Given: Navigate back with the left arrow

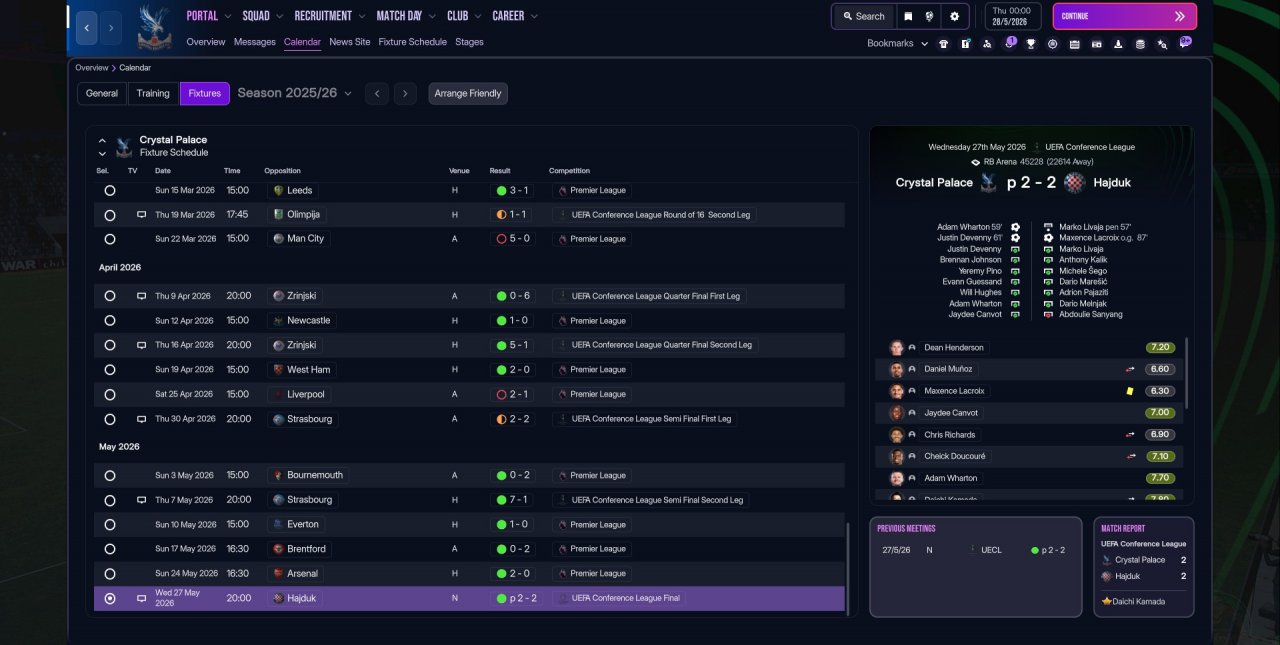Looking at the screenshot, I should click(87, 28).
